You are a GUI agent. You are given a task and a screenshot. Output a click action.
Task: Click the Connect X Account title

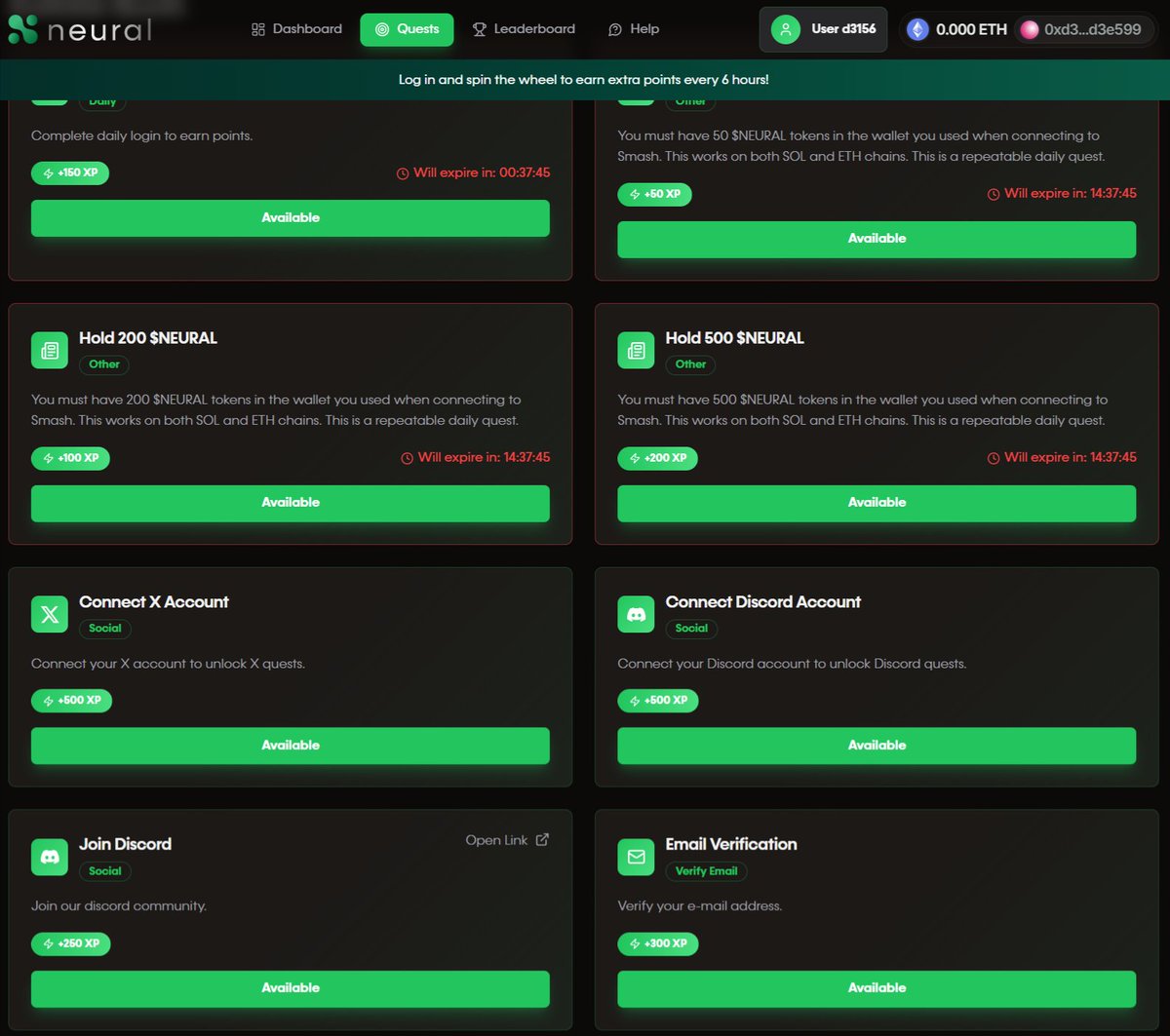pos(154,602)
